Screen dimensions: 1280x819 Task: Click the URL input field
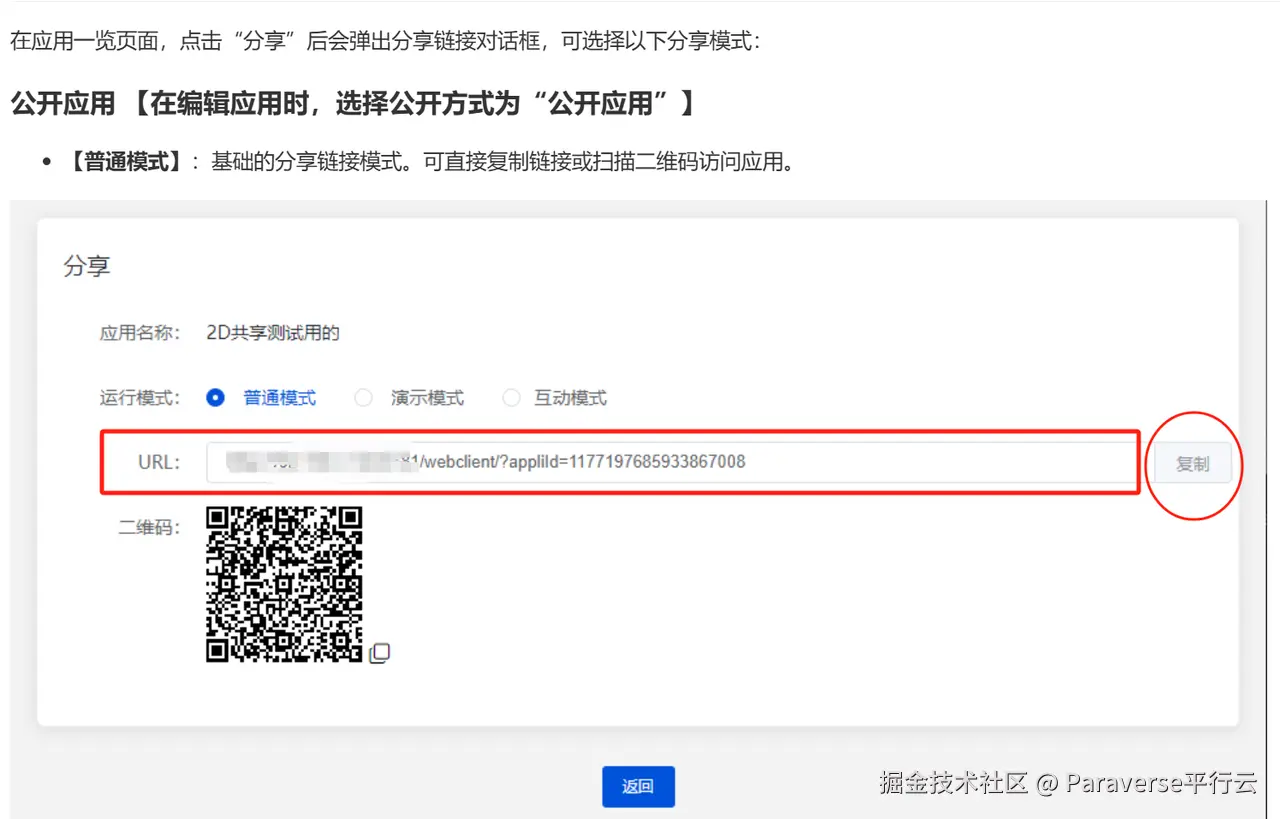(x=673, y=462)
